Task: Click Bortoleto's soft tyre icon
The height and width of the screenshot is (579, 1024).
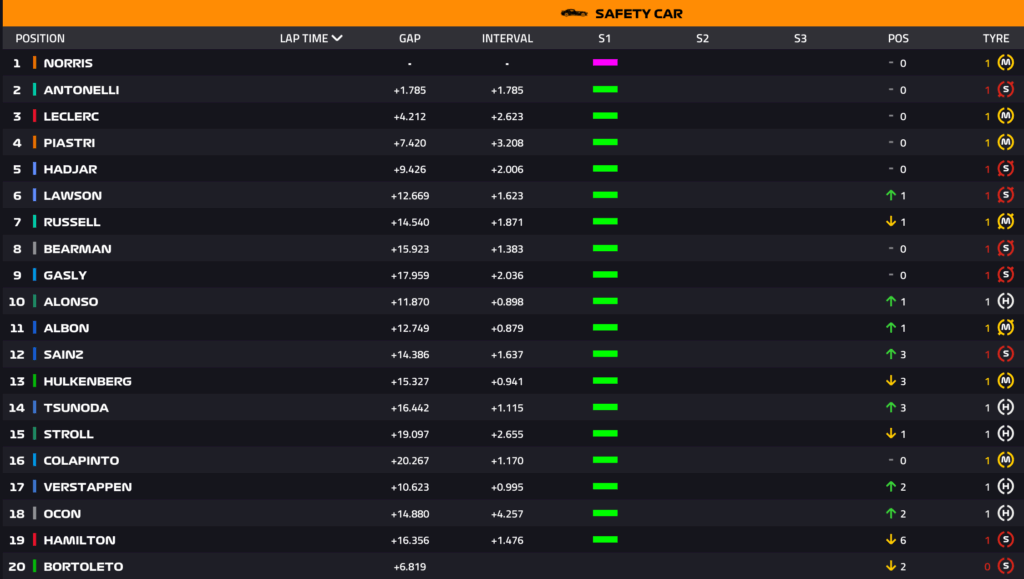Action: click(1006, 567)
